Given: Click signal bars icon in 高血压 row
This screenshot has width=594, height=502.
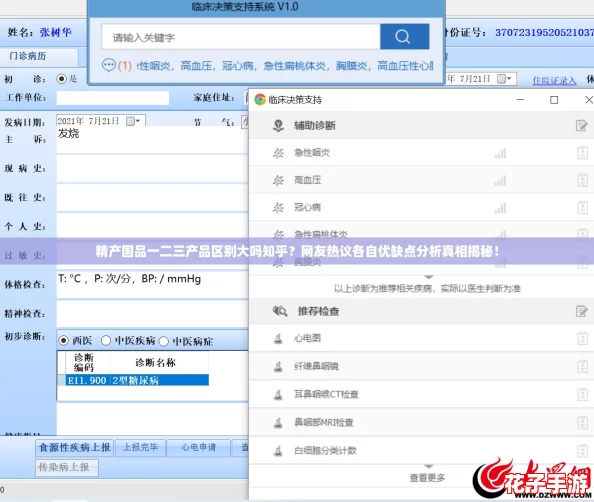Looking at the screenshot, I should (x=500, y=181).
